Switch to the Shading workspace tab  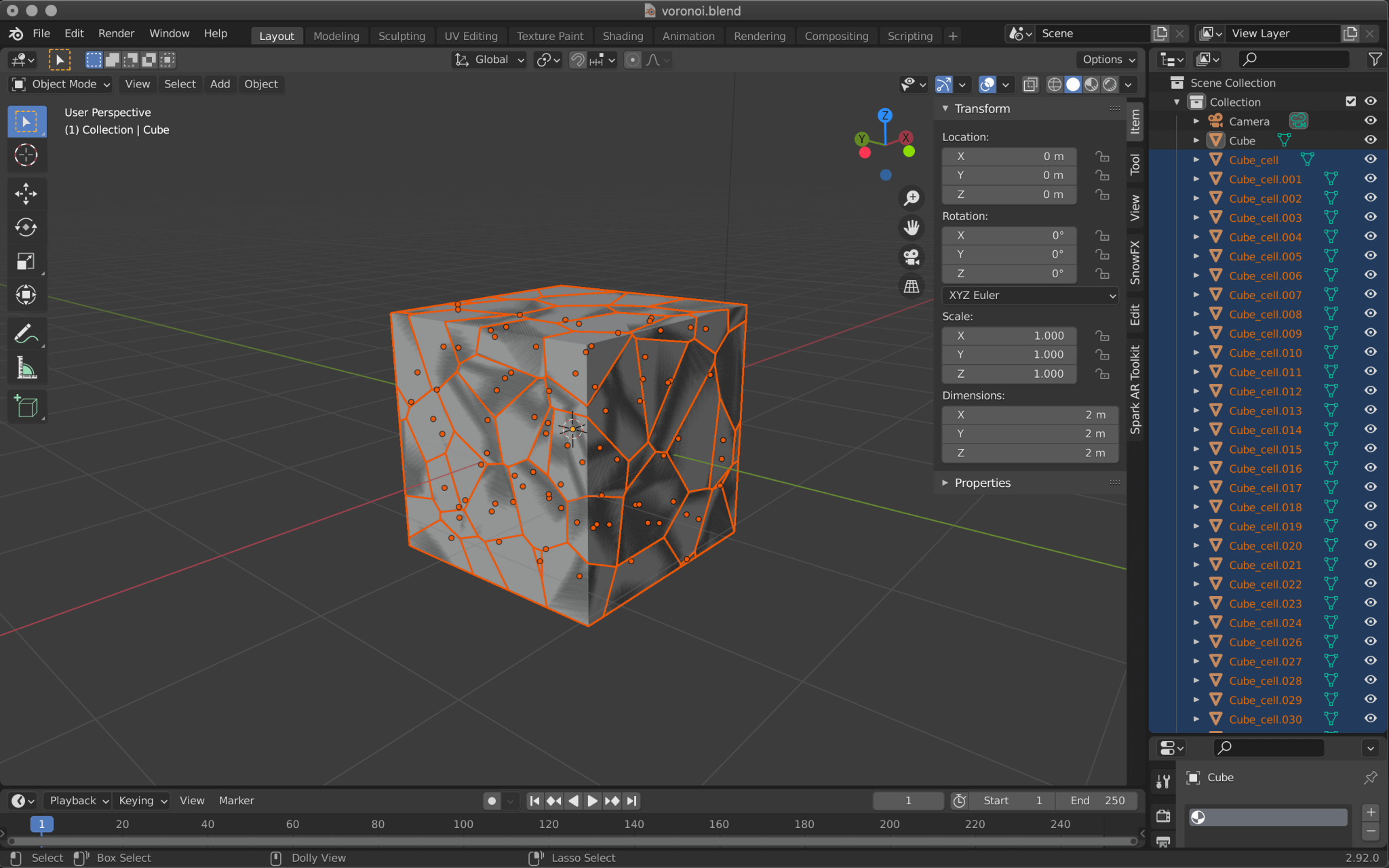tap(623, 36)
